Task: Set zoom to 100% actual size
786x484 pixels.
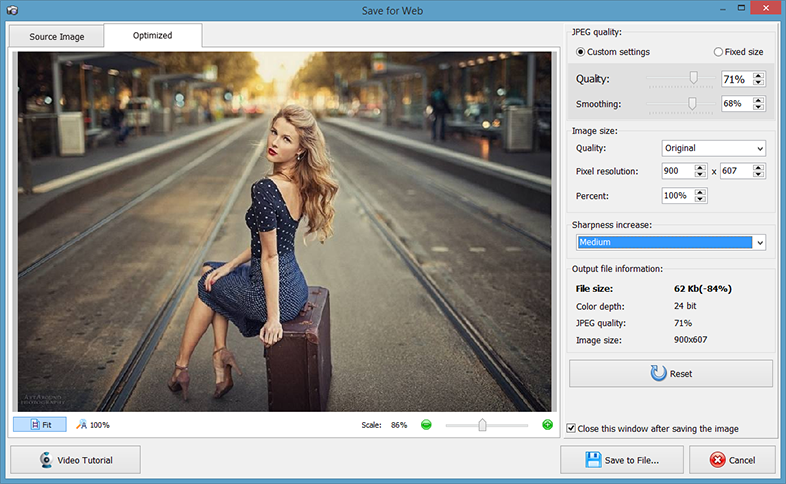Action: [x=93, y=425]
